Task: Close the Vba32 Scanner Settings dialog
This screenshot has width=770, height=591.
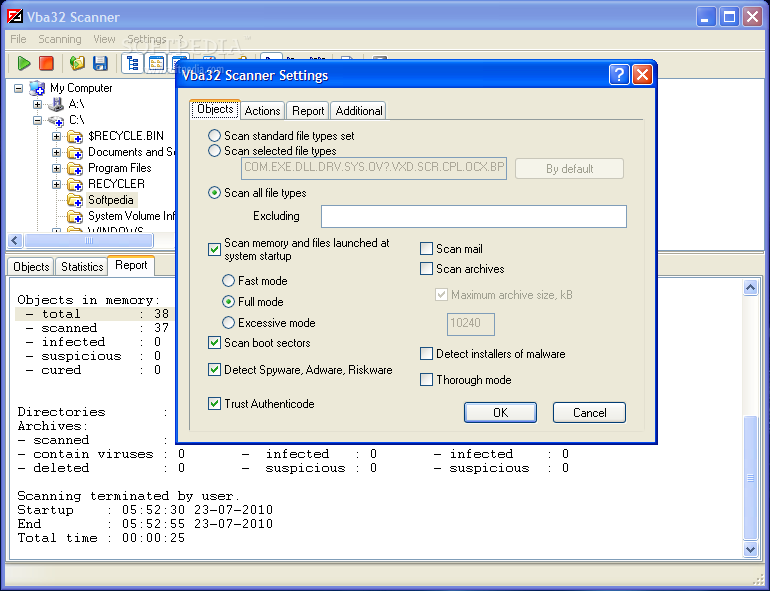Action: pos(642,75)
